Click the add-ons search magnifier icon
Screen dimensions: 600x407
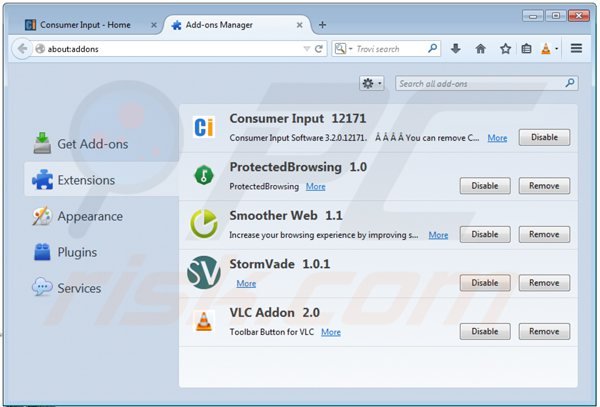click(x=570, y=83)
